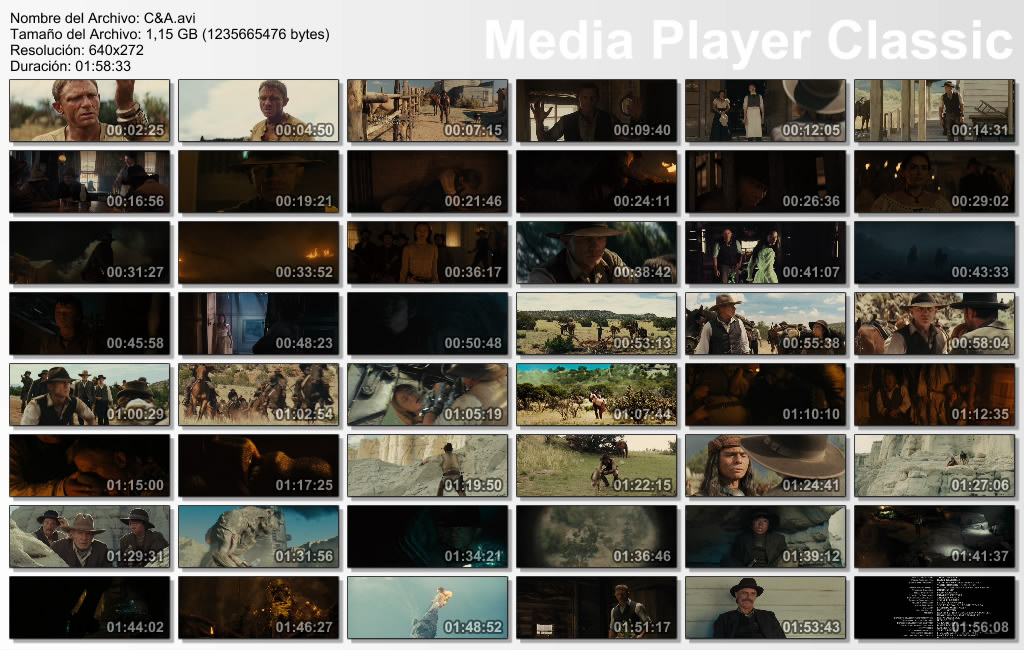1024x650 pixels.
Task: Pick the frame timestamped 00:58:04
Action: [x=935, y=323]
